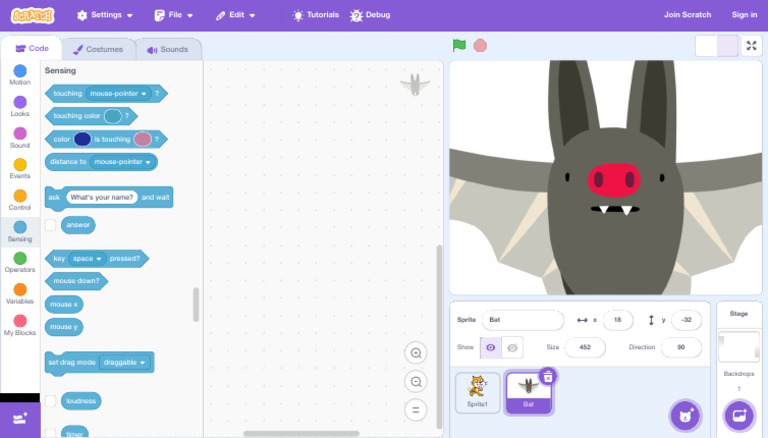Viewport: 768px width, 438px height.
Task: Expand drag mode draggable dropdown
Action: pos(124,363)
